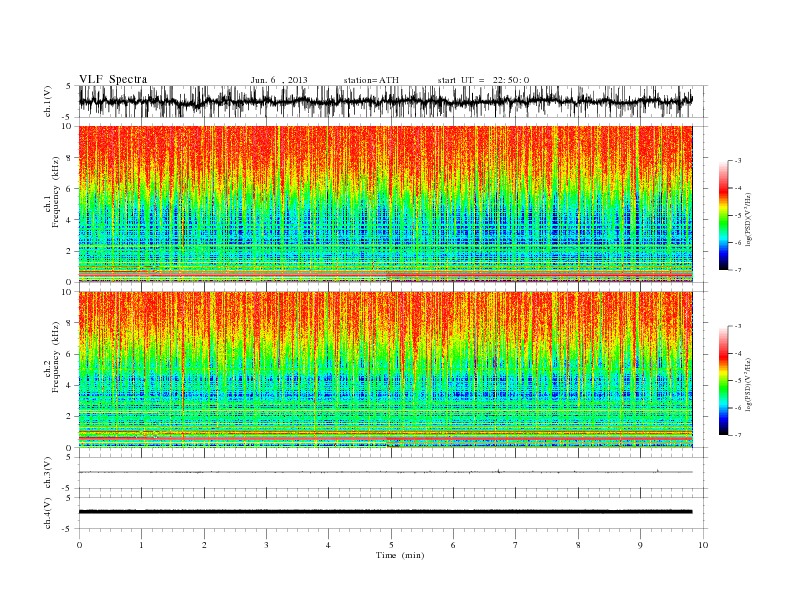Click the "5" voltage tick of ch.3 axis

point(70,457)
